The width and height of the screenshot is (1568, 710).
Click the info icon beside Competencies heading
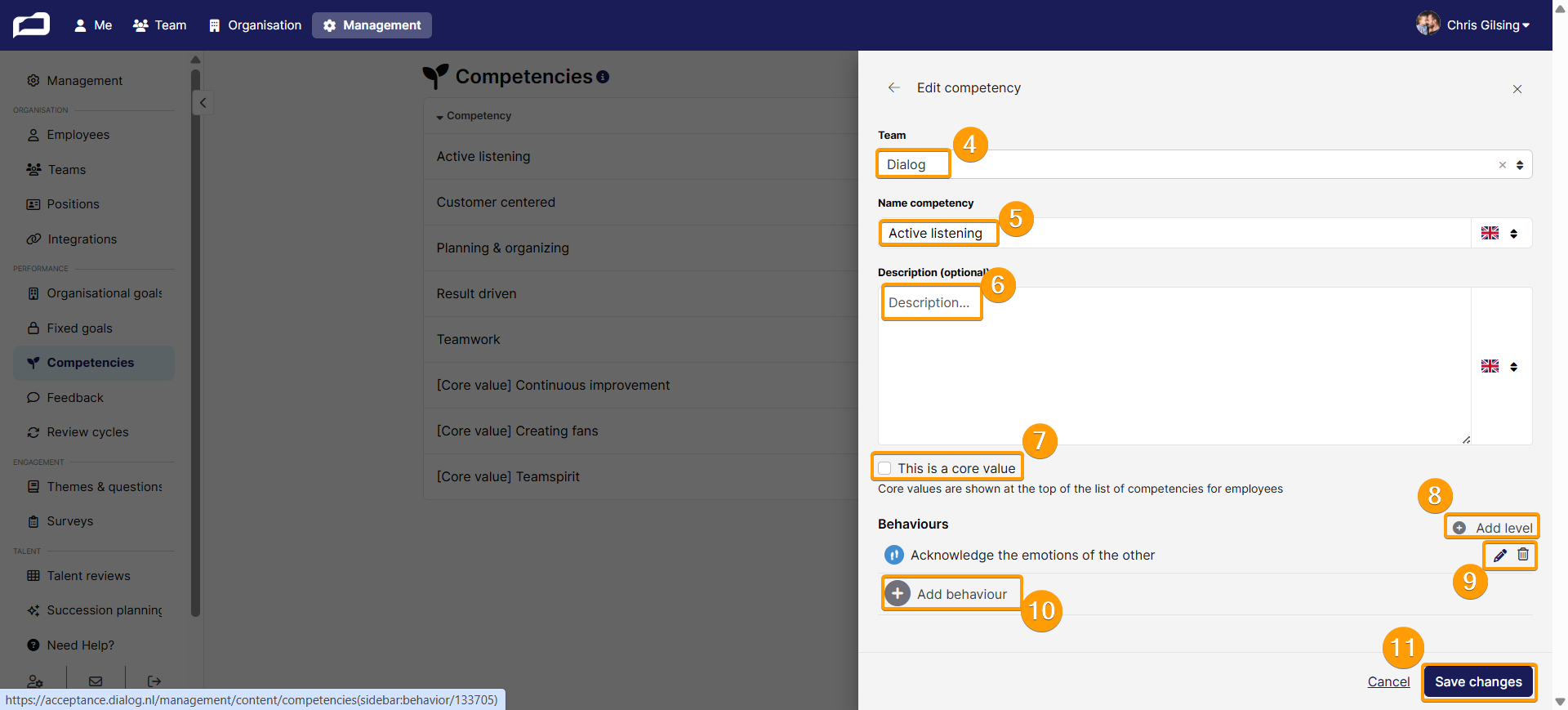[603, 77]
